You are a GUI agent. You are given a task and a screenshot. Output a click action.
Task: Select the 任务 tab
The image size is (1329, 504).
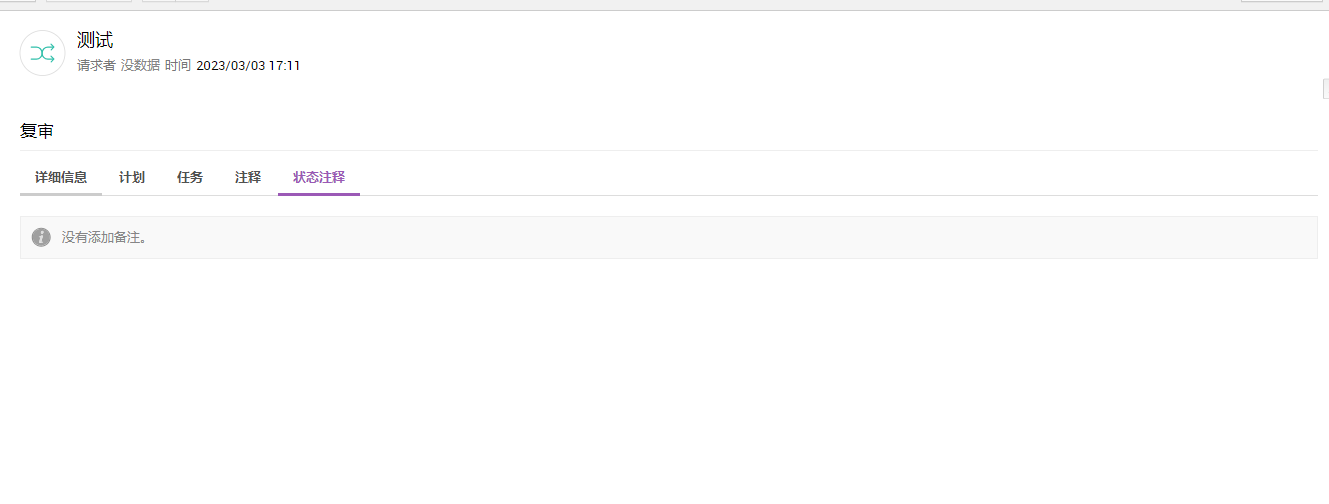point(190,177)
